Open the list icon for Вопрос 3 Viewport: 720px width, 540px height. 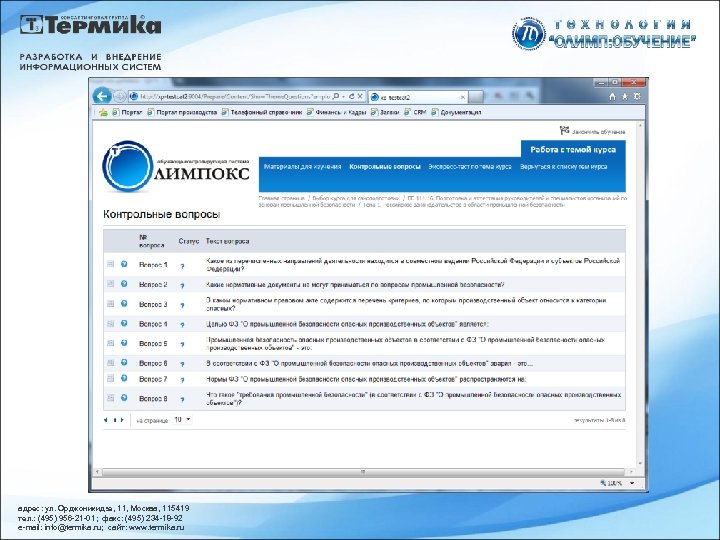(110, 304)
